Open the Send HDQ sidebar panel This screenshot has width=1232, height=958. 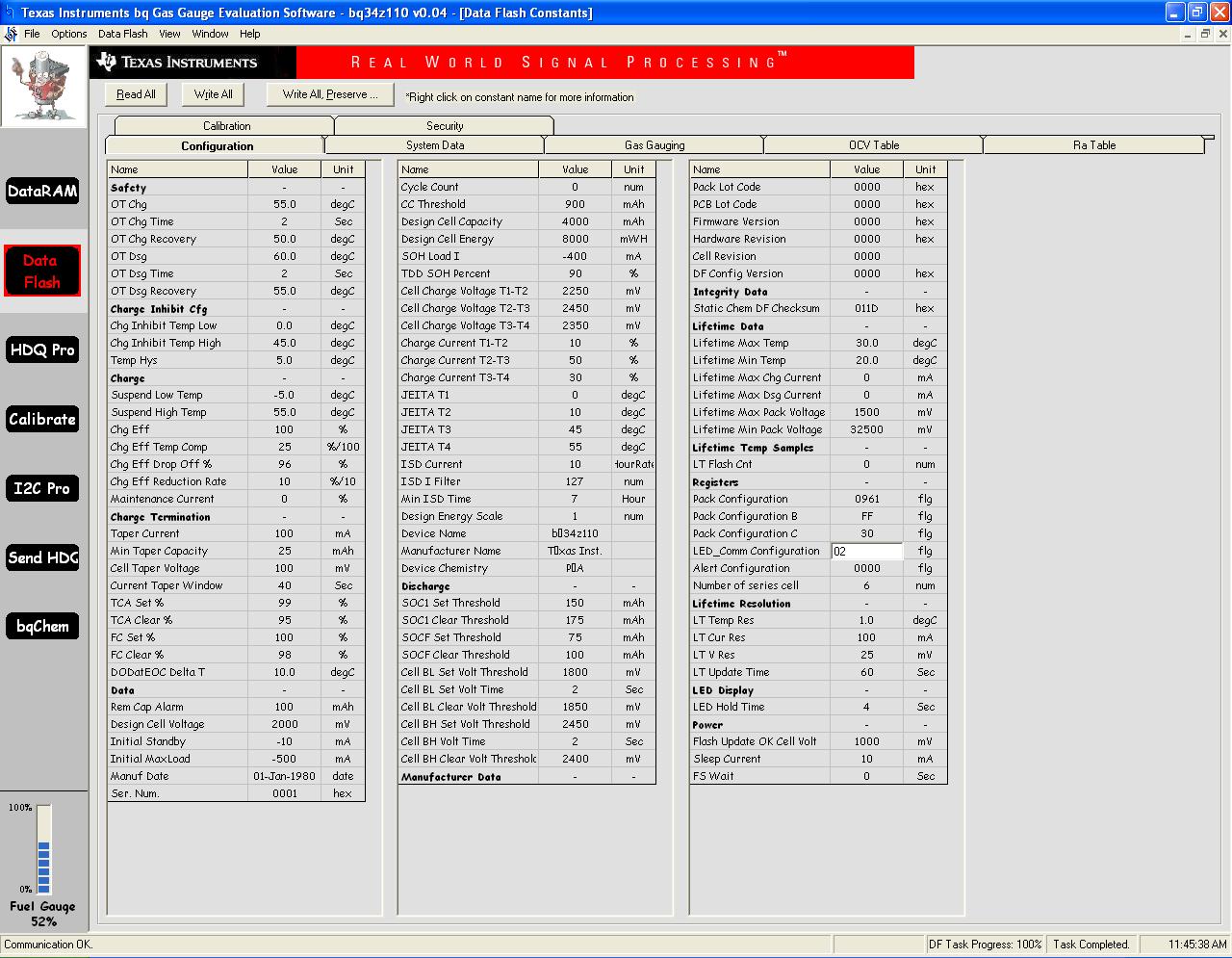tap(42, 557)
